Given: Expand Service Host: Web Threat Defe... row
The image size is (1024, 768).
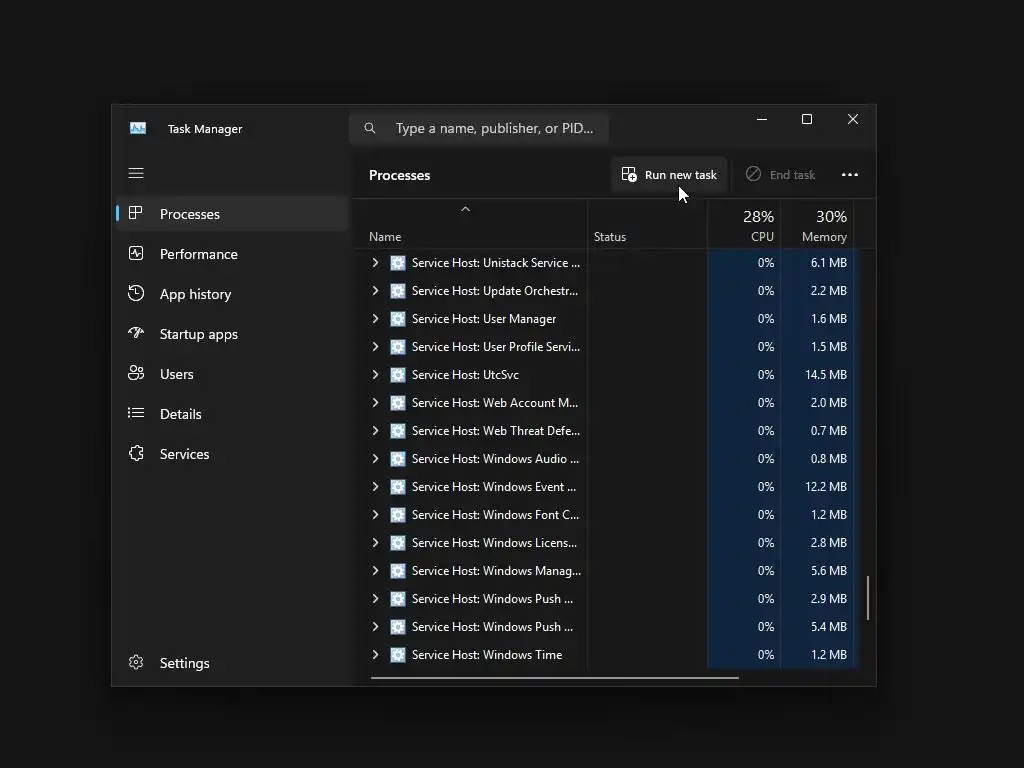Looking at the screenshot, I should (x=376, y=431).
